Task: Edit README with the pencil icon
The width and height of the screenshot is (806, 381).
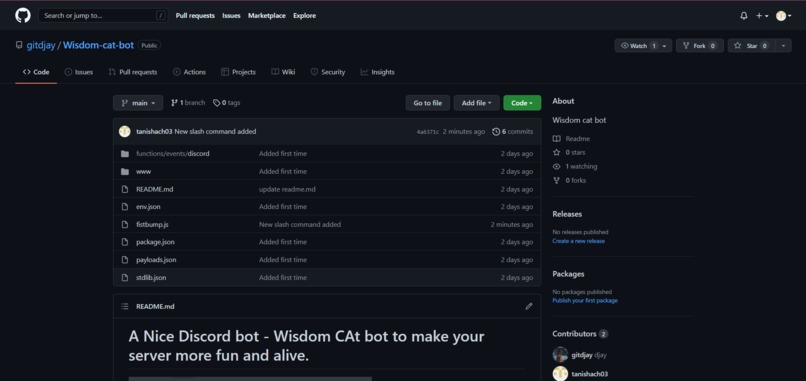Action: [529, 306]
